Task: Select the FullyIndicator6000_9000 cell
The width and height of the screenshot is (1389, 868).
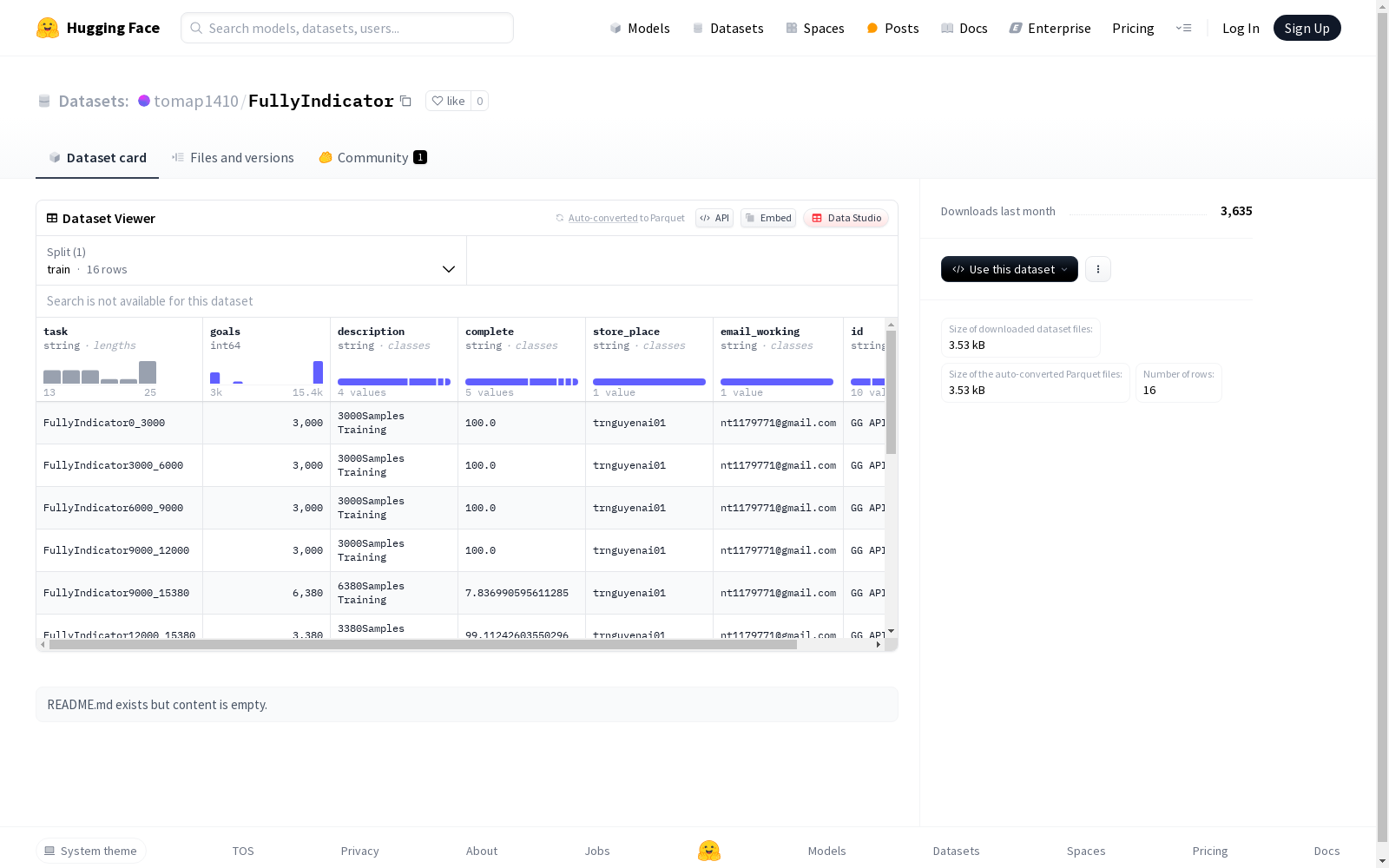Action: (120, 508)
